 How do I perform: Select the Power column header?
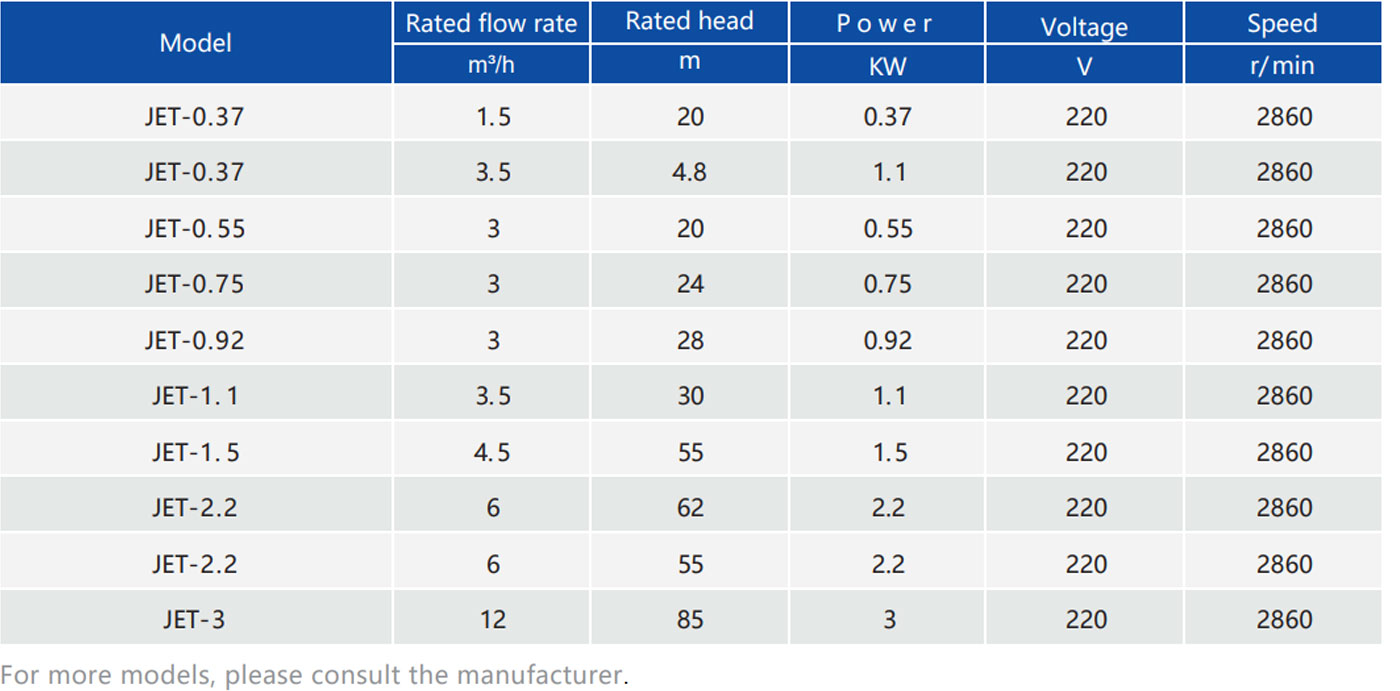pyautogui.click(x=886, y=24)
